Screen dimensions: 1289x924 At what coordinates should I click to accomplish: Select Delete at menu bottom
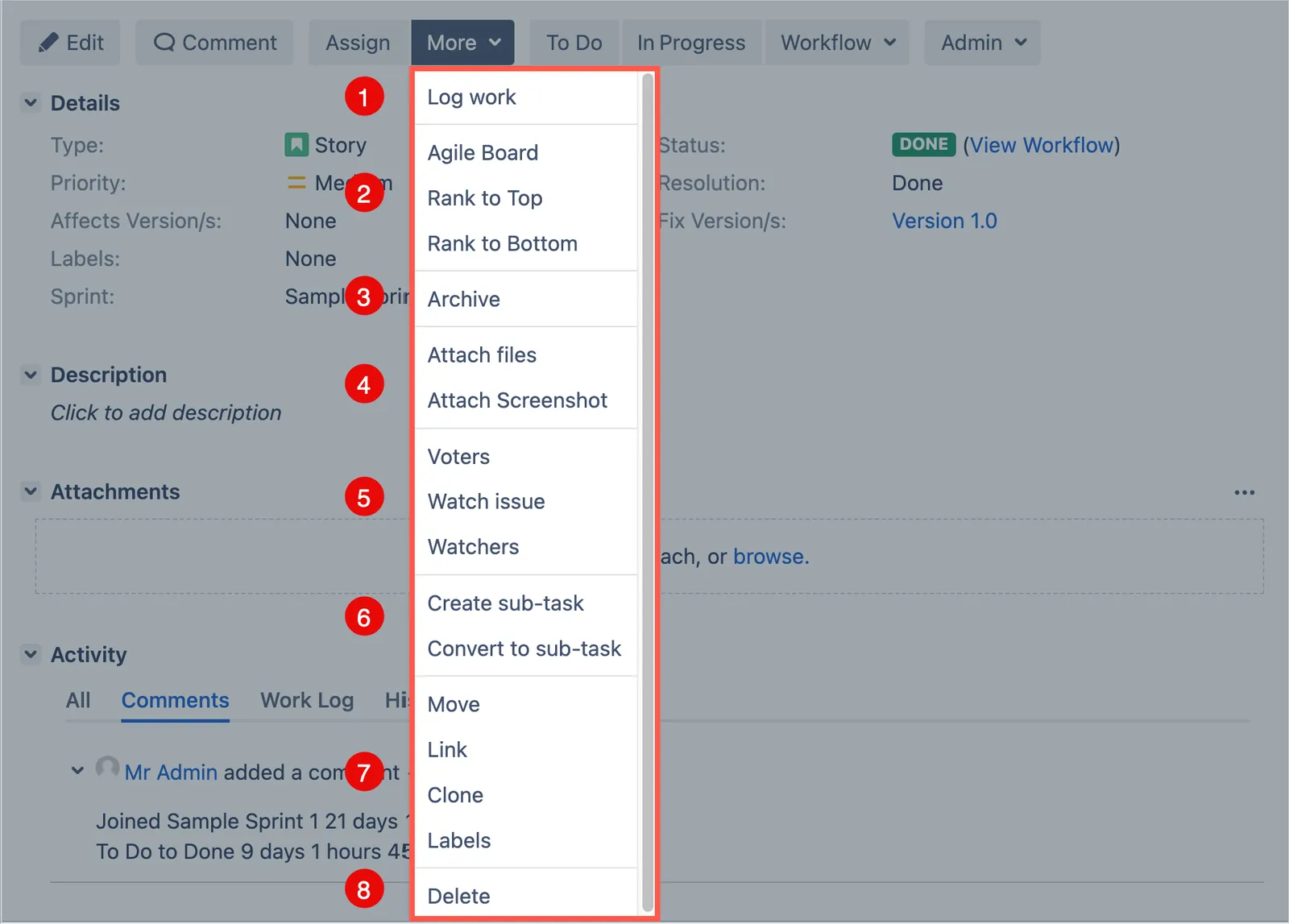pyautogui.click(x=527, y=896)
